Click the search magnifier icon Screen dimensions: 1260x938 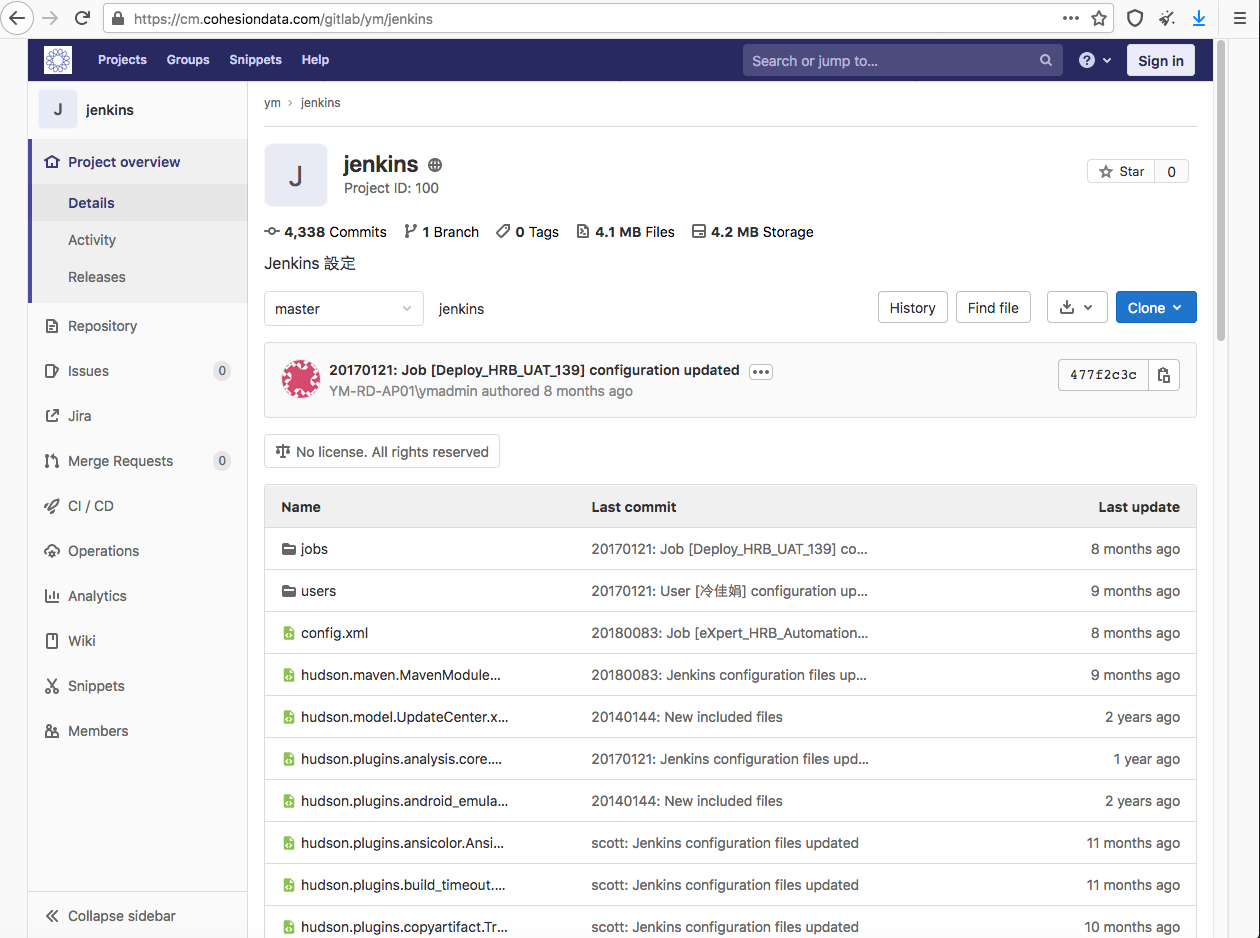[1046, 60]
